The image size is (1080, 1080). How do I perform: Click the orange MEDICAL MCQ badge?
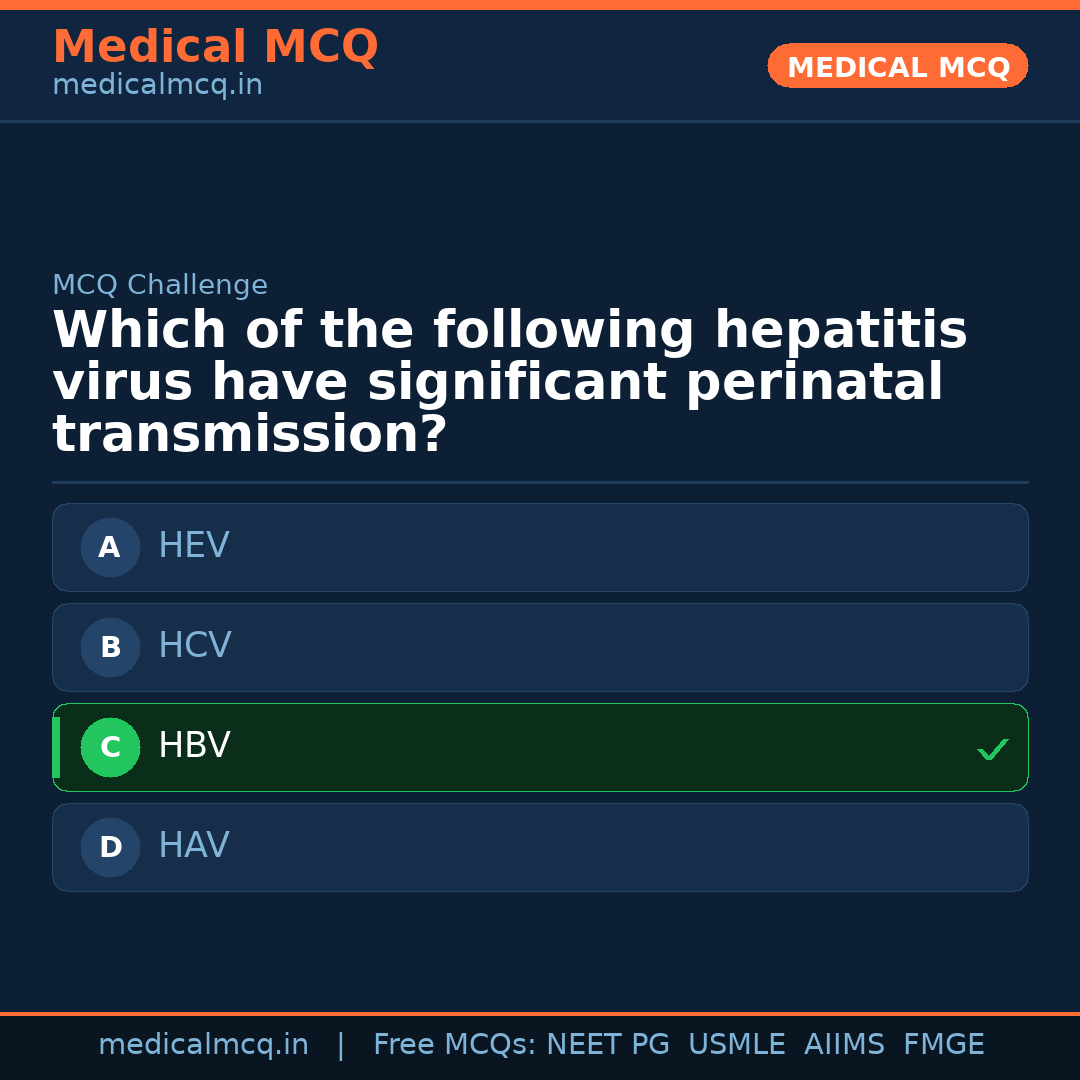point(897,66)
